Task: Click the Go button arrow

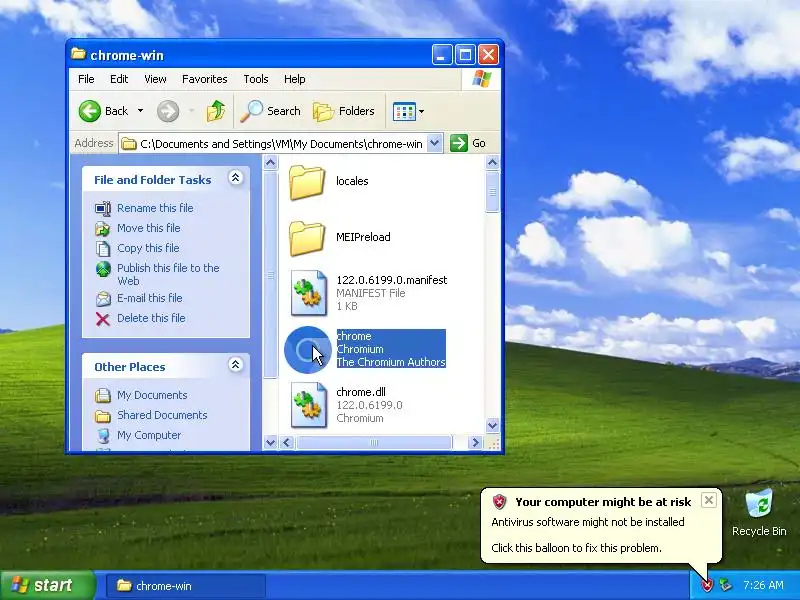Action: tap(459, 143)
